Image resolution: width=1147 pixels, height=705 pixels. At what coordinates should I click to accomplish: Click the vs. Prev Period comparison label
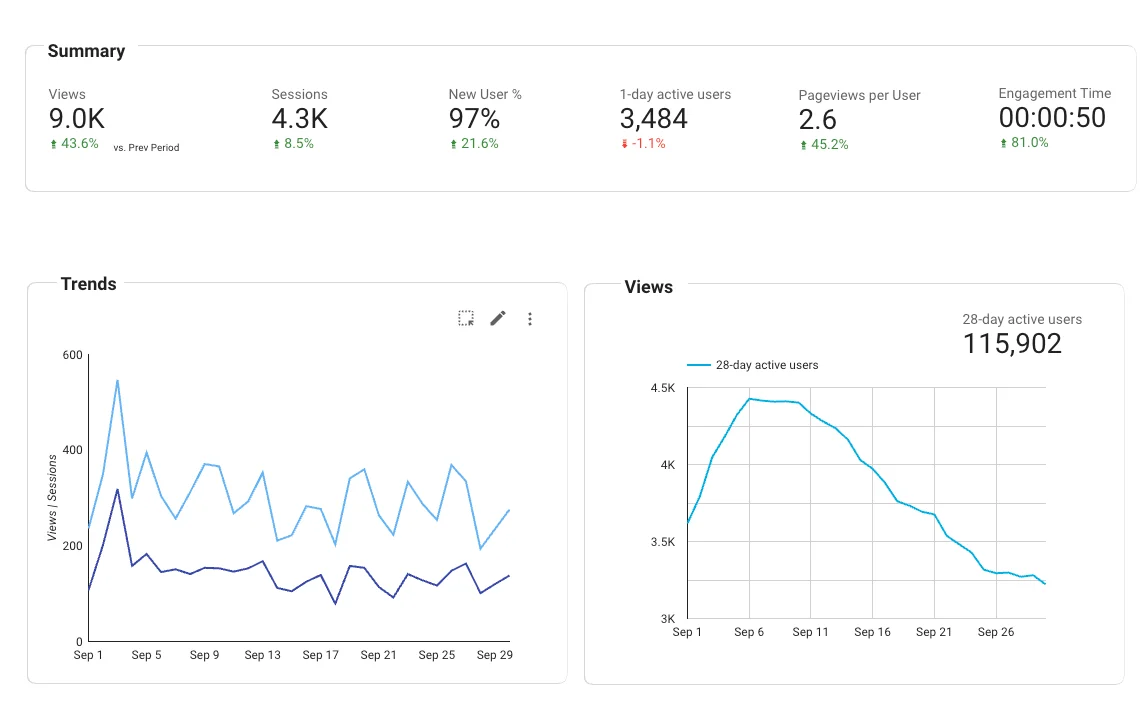pyautogui.click(x=146, y=148)
